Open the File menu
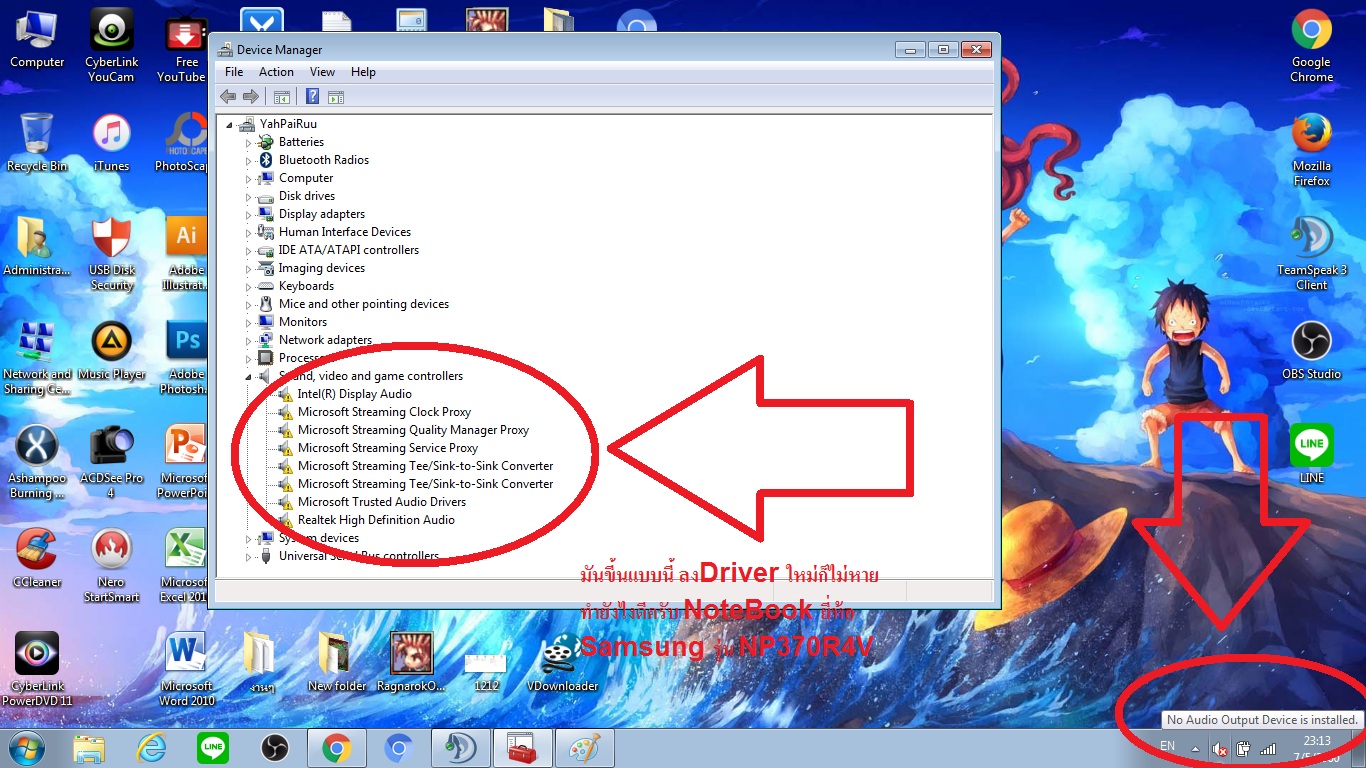Screen dimensions: 1366x768 pos(234,72)
